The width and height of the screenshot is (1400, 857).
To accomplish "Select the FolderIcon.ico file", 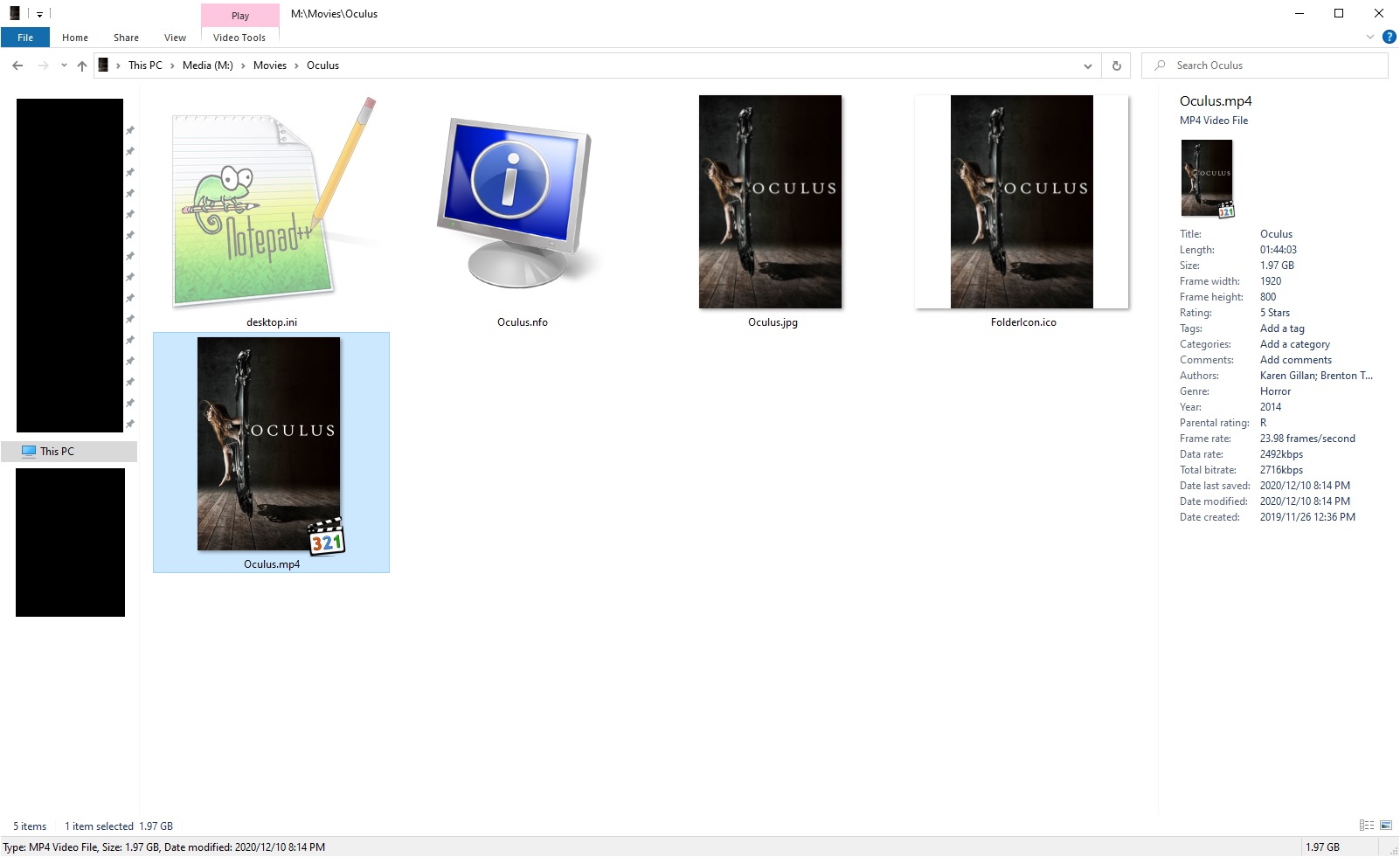I will 1022,201.
